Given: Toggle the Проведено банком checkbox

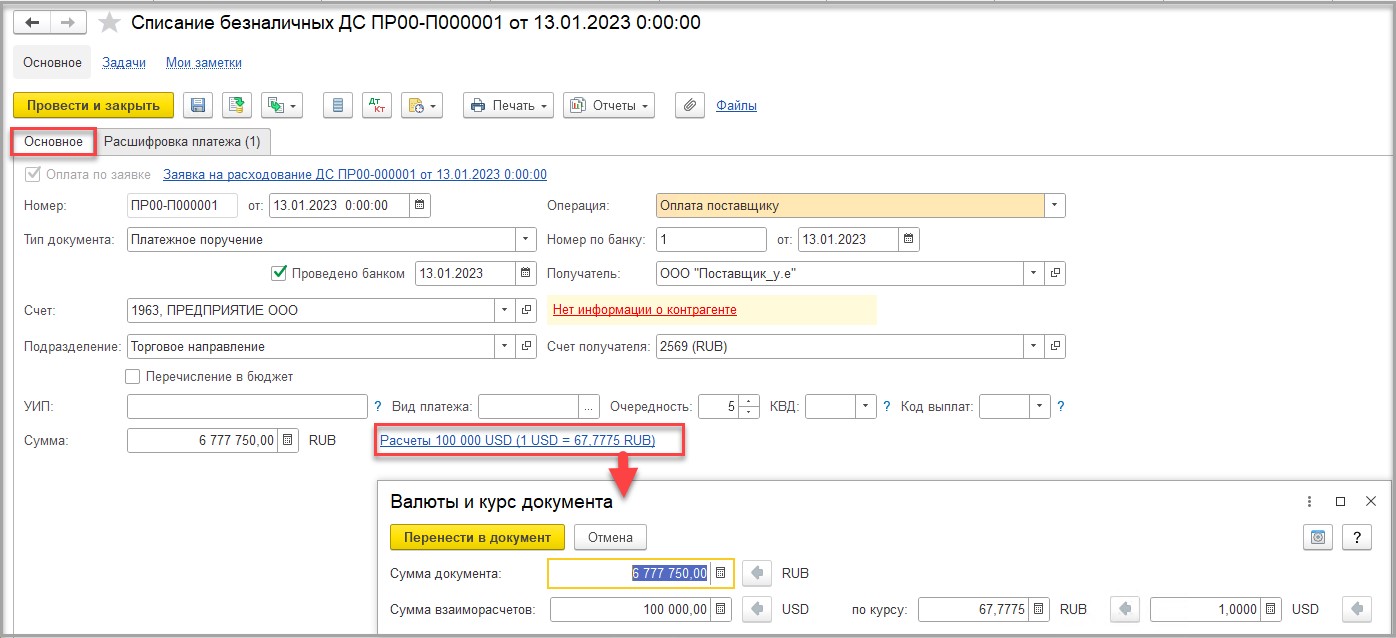Looking at the screenshot, I should coord(280,273).
